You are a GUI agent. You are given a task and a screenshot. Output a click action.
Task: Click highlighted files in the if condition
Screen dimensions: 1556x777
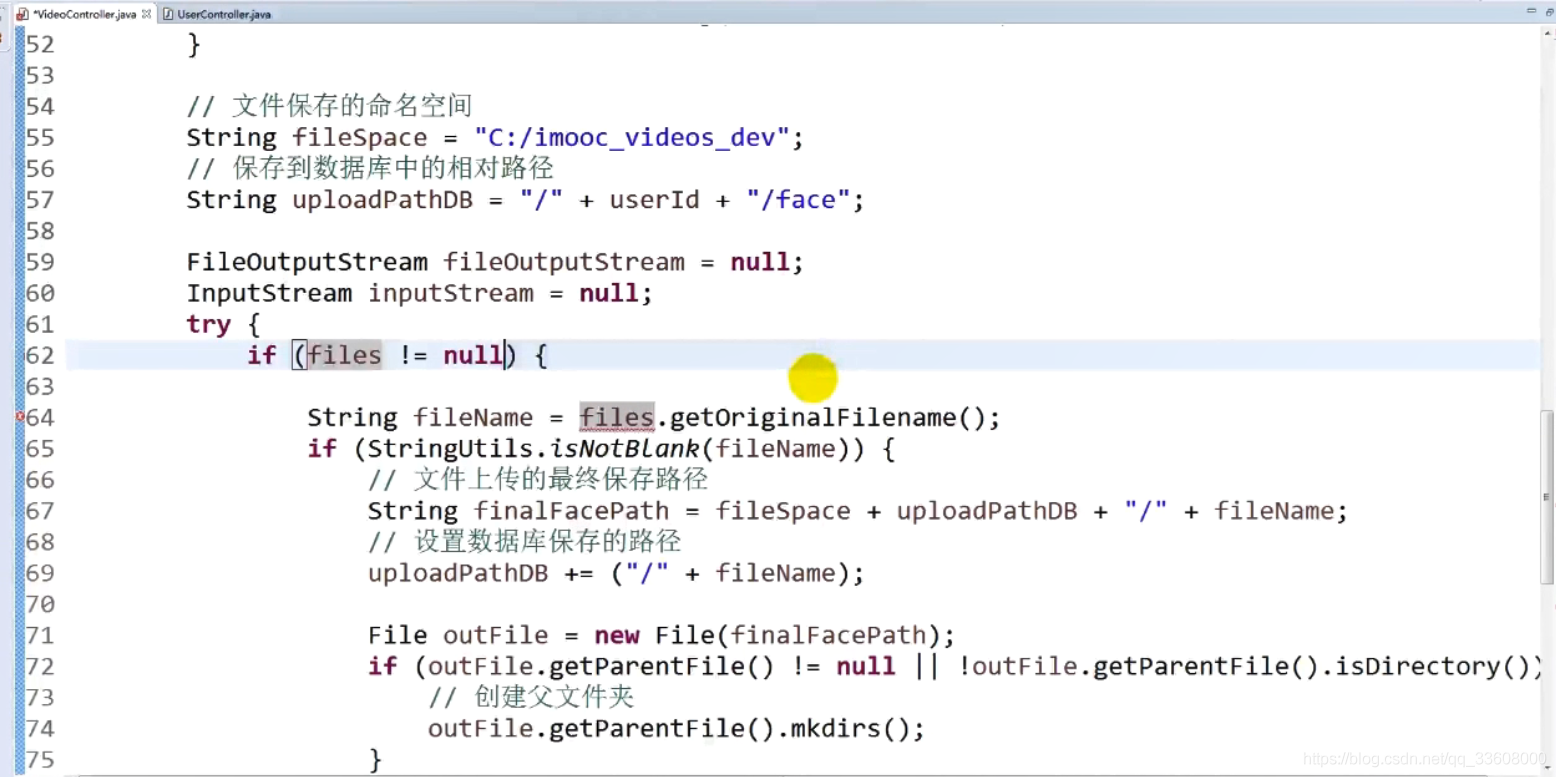click(344, 355)
